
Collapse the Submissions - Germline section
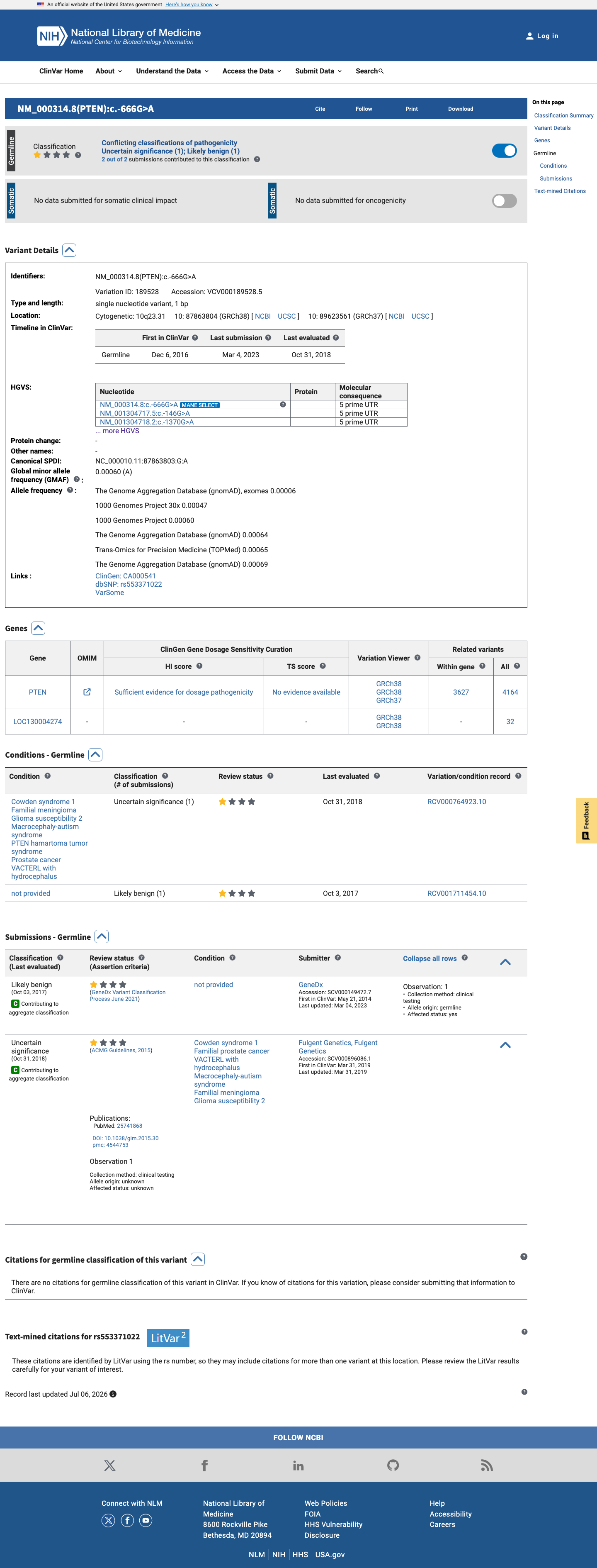(x=102, y=937)
